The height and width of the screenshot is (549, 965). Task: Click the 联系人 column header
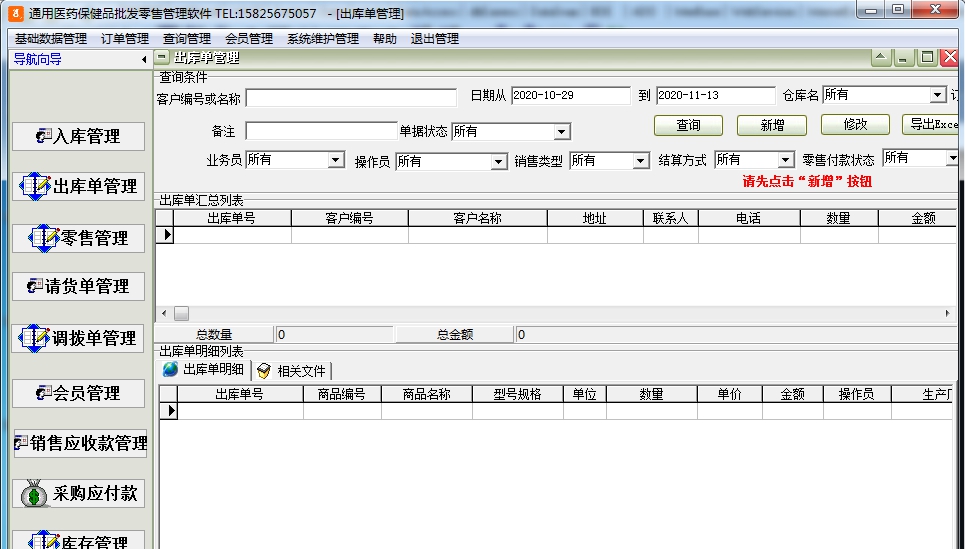pos(671,218)
